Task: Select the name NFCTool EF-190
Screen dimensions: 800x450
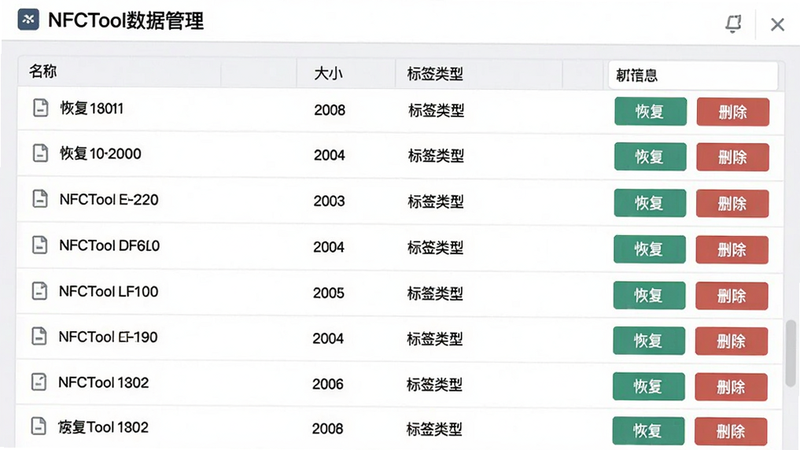Action: pos(108,337)
